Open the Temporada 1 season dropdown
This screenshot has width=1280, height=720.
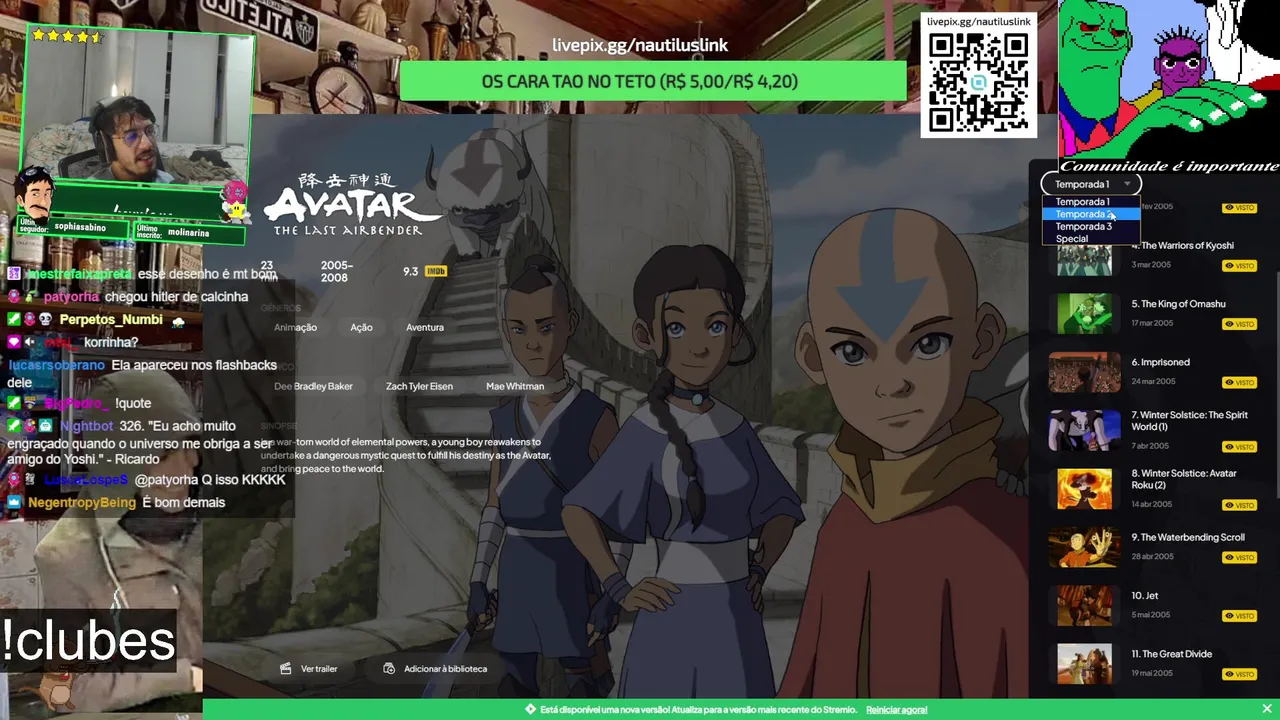[1091, 184]
